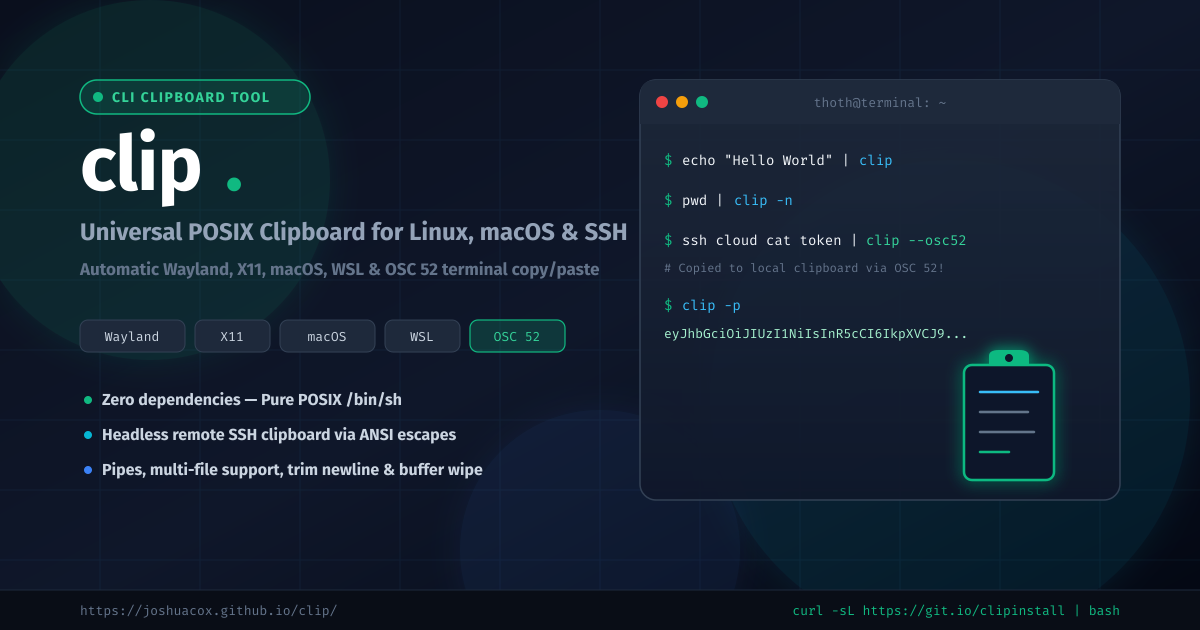Select the Wayland platform chip
This screenshot has width=1200, height=630.
pos(132,336)
